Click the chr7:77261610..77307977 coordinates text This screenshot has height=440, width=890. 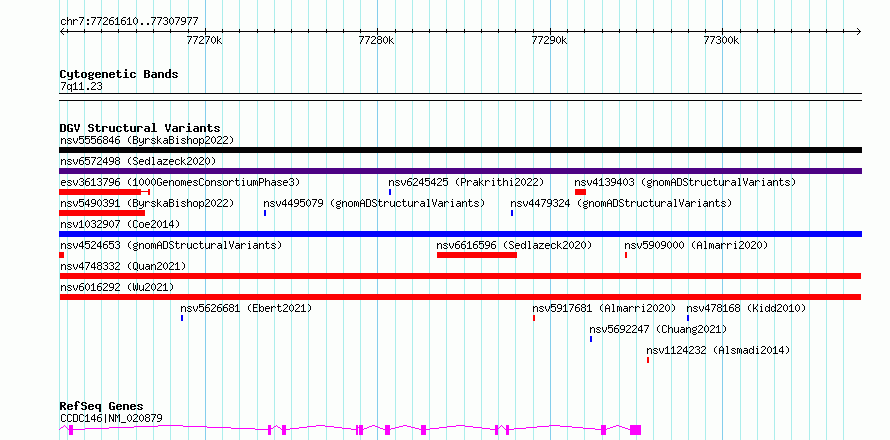pos(129,22)
